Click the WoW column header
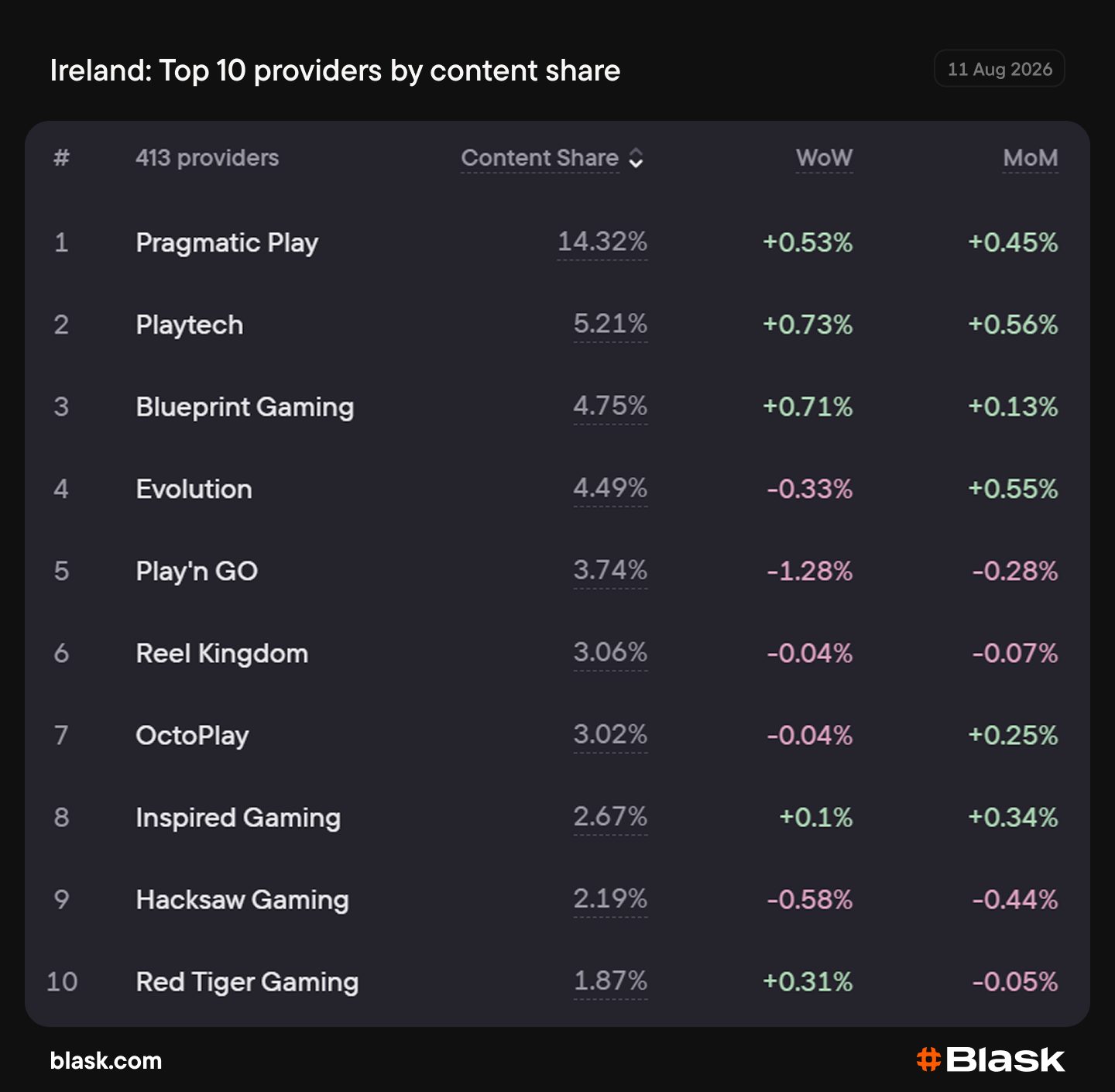Image resolution: width=1115 pixels, height=1092 pixels. (824, 158)
